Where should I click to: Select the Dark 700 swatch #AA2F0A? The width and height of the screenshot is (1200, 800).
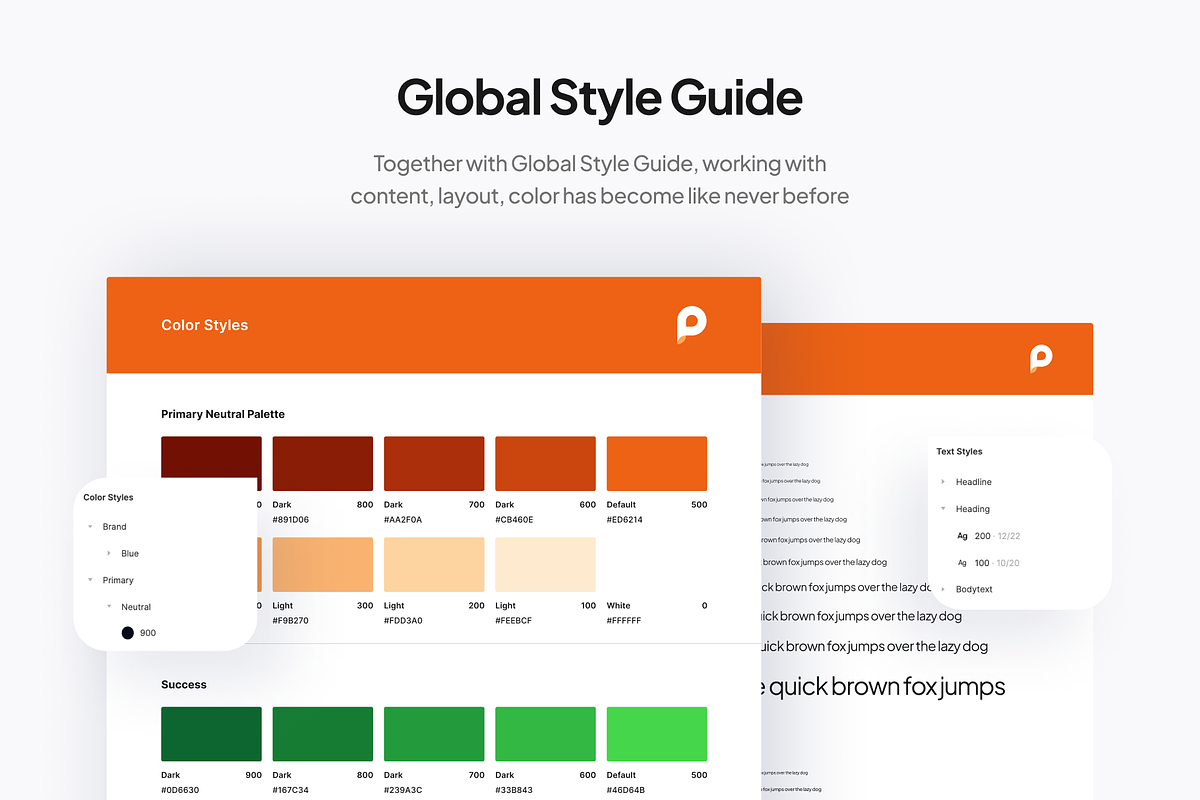click(x=434, y=463)
